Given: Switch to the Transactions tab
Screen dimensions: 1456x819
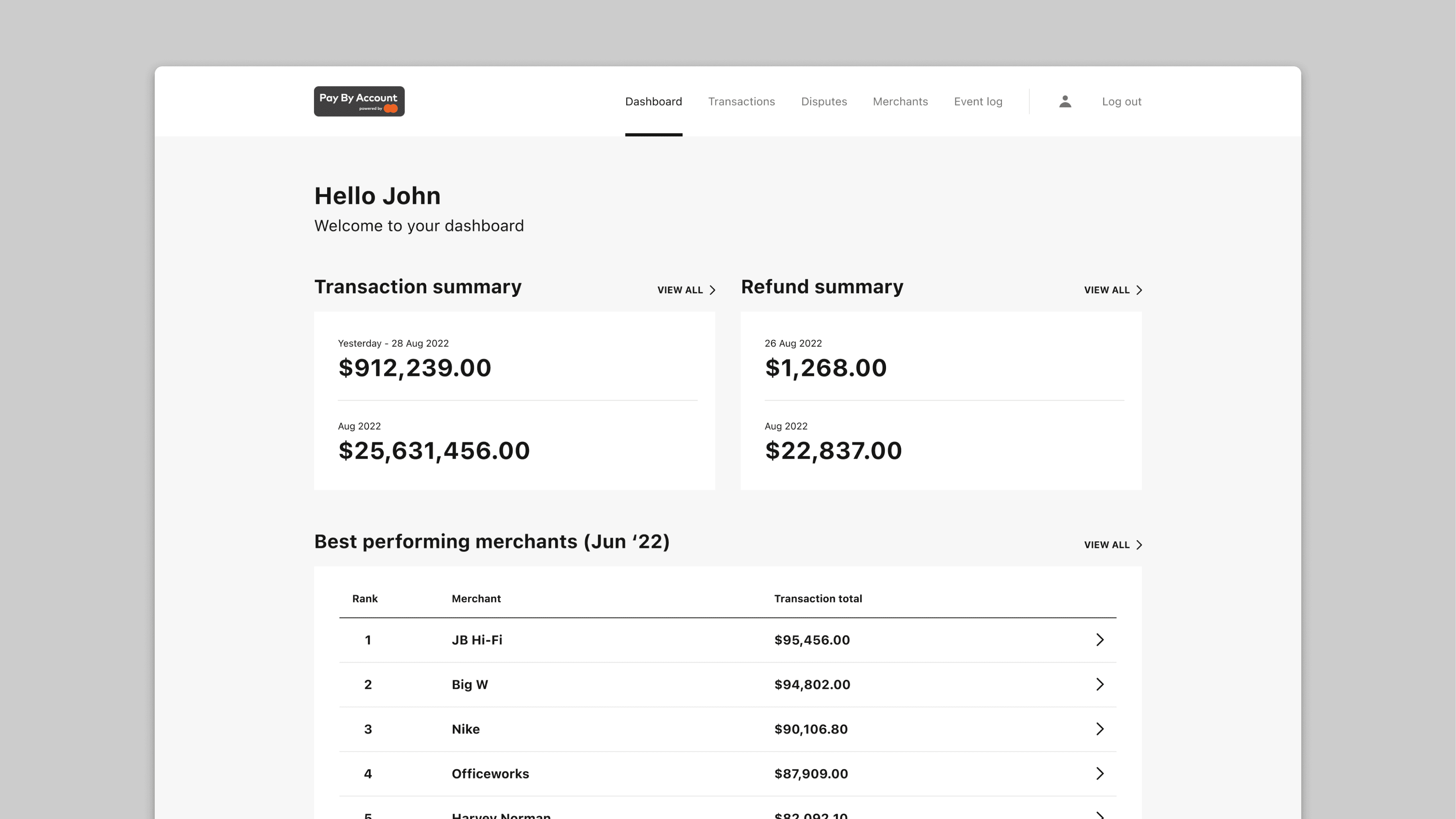Looking at the screenshot, I should point(741,102).
